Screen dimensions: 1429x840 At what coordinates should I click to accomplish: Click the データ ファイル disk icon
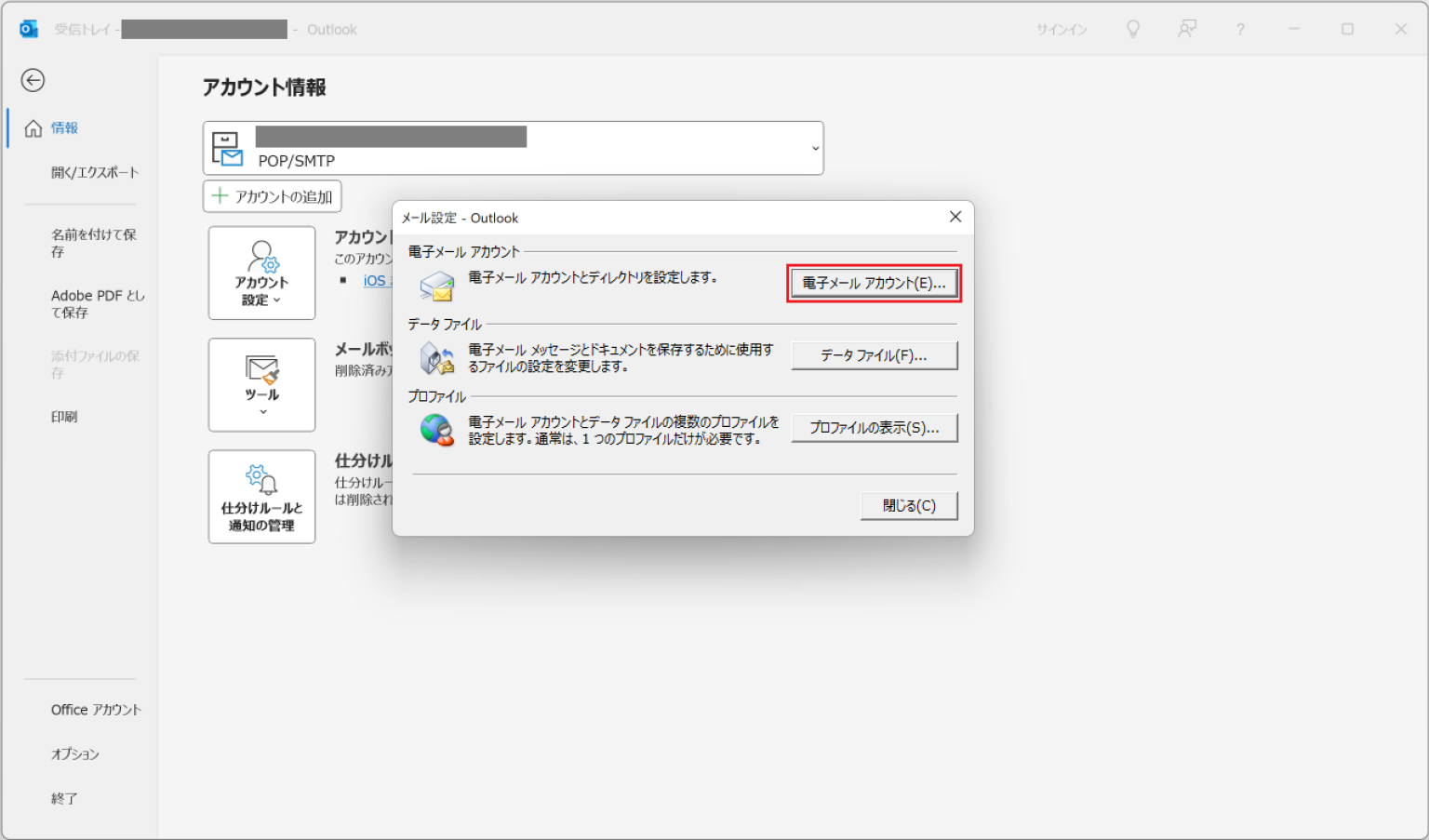[x=437, y=356]
